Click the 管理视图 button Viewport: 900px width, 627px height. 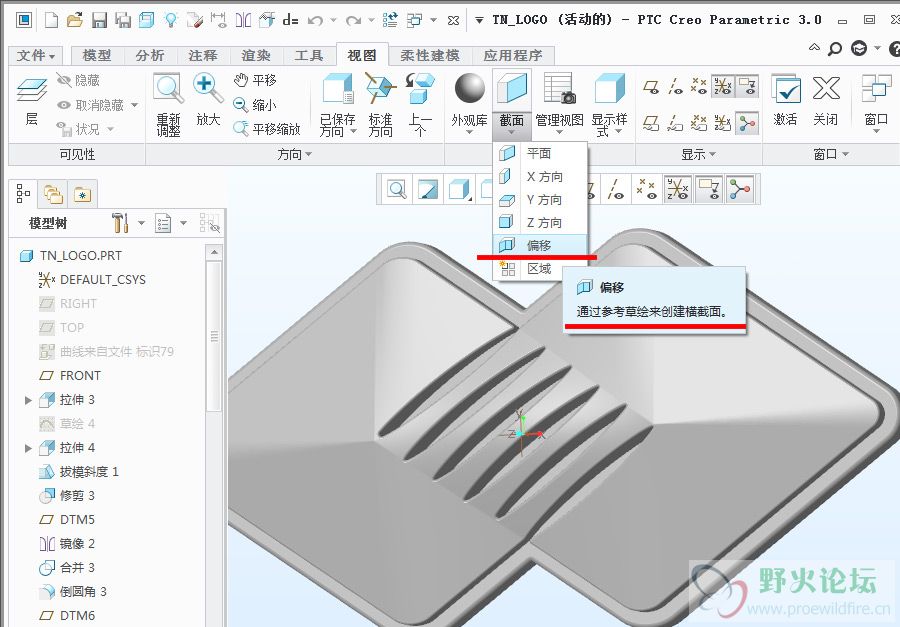pos(559,103)
